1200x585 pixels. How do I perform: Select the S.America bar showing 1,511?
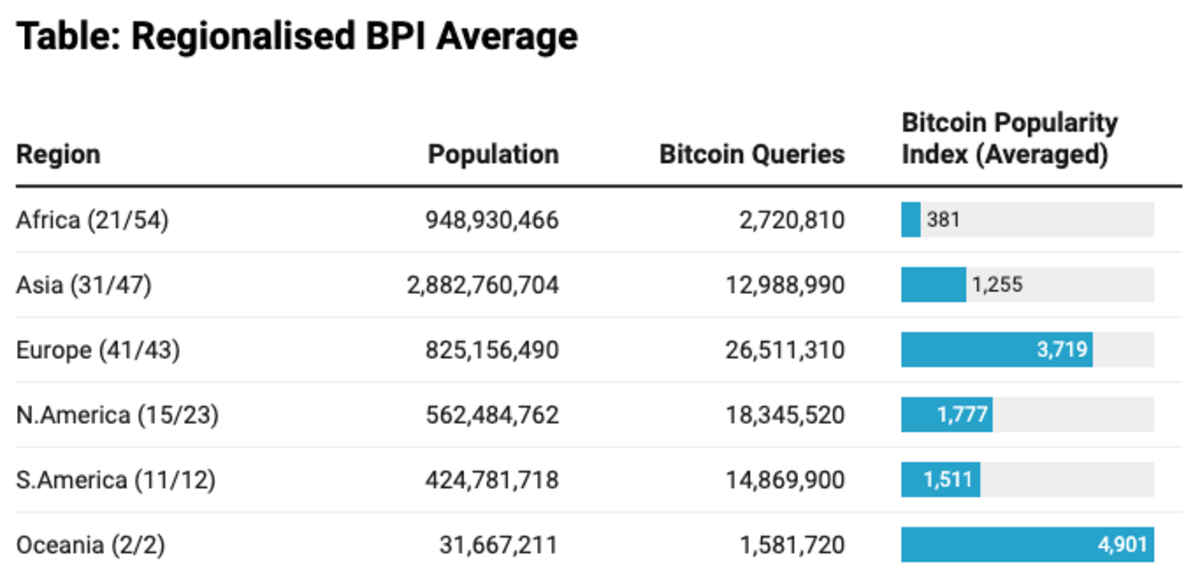[940, 480]
